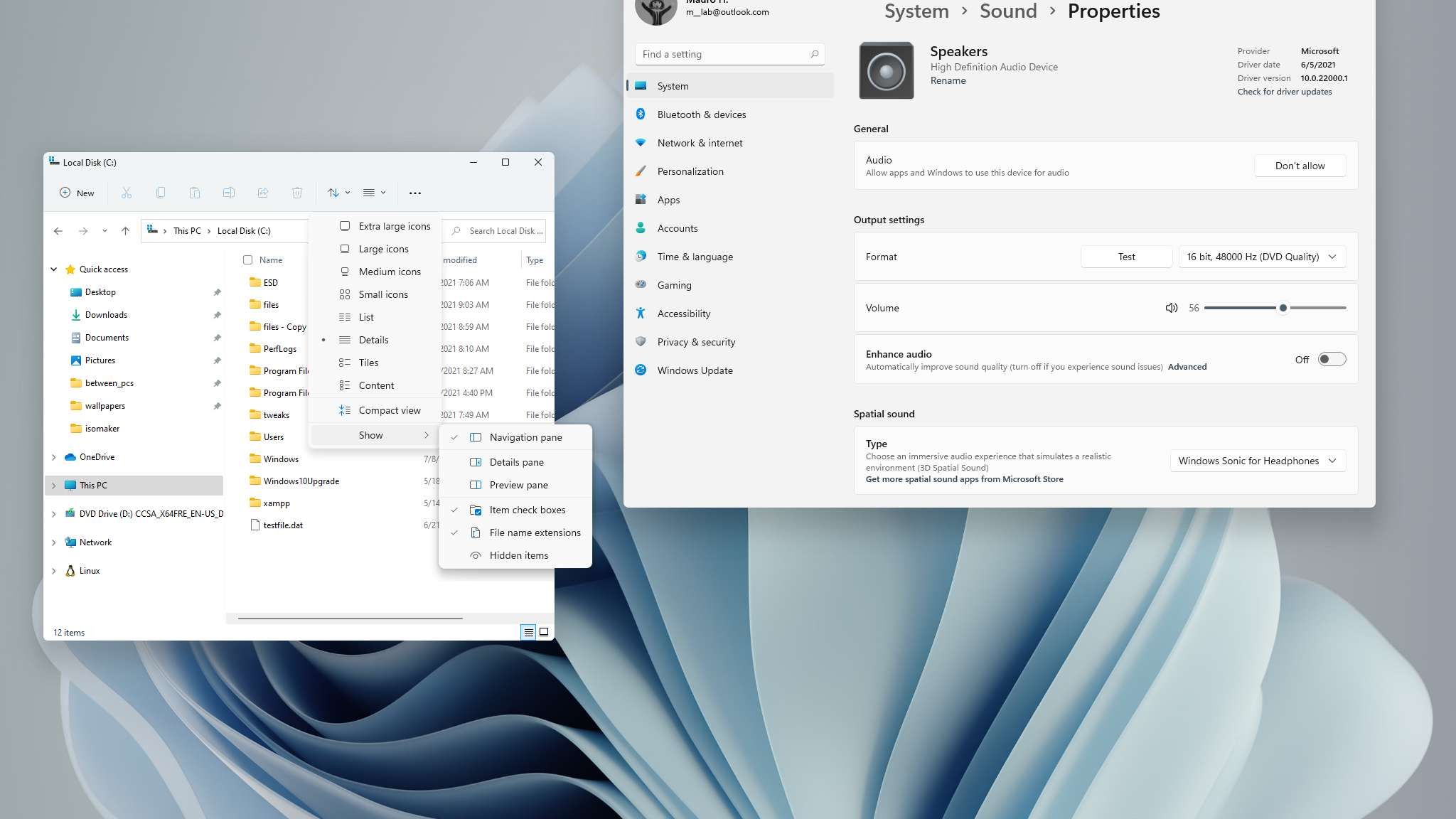Click the Cut icon in Explorer toolbar
Viewport: 1456px width, 819px height.
coord(127,193)
